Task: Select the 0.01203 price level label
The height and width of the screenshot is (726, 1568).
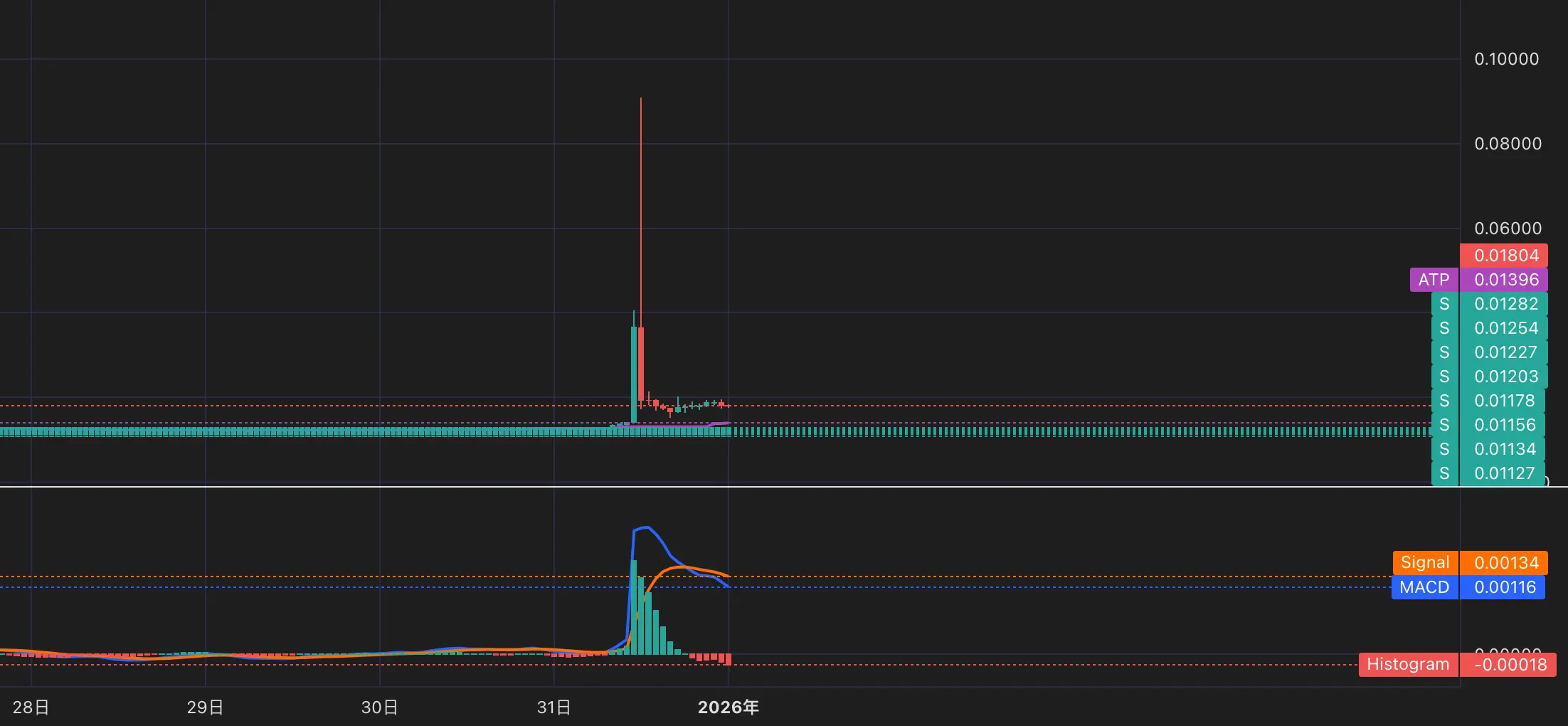Action: (x=1503, y=377)
